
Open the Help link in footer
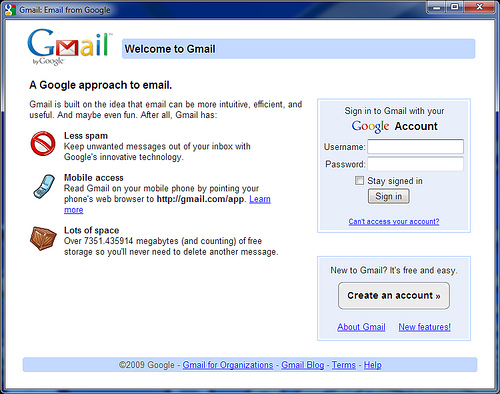(x=372, y=365)
